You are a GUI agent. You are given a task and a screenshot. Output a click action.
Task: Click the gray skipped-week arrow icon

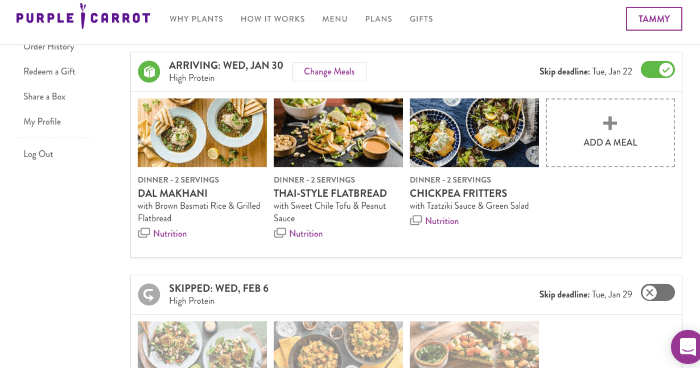[x=149, y=294]
